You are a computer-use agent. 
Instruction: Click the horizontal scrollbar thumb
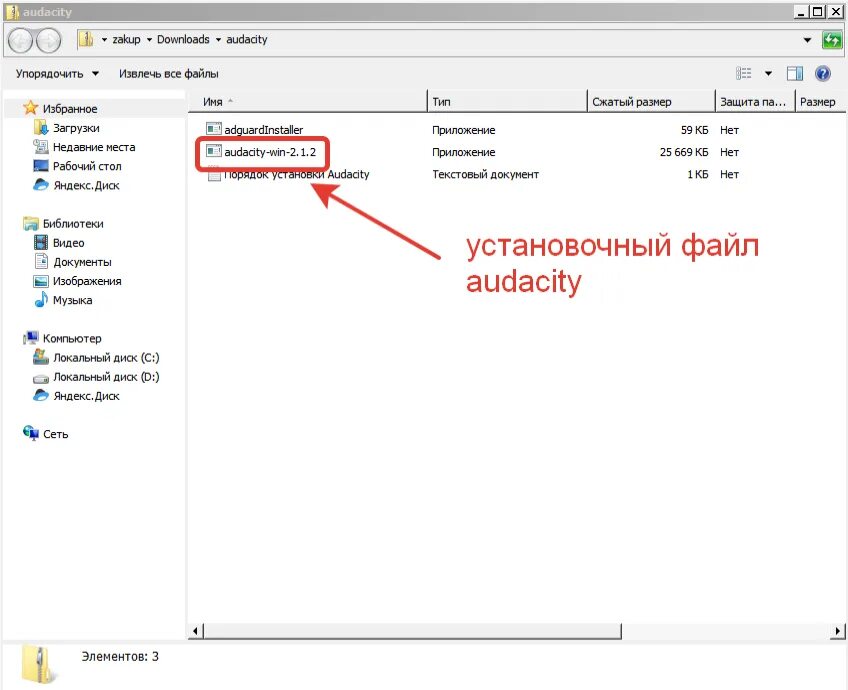[412, 631]
